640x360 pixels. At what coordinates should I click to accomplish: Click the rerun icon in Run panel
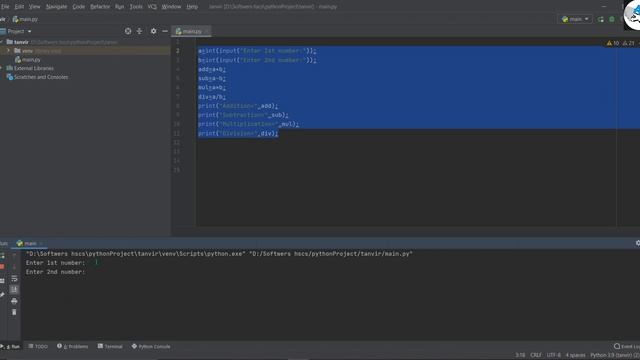2,256
